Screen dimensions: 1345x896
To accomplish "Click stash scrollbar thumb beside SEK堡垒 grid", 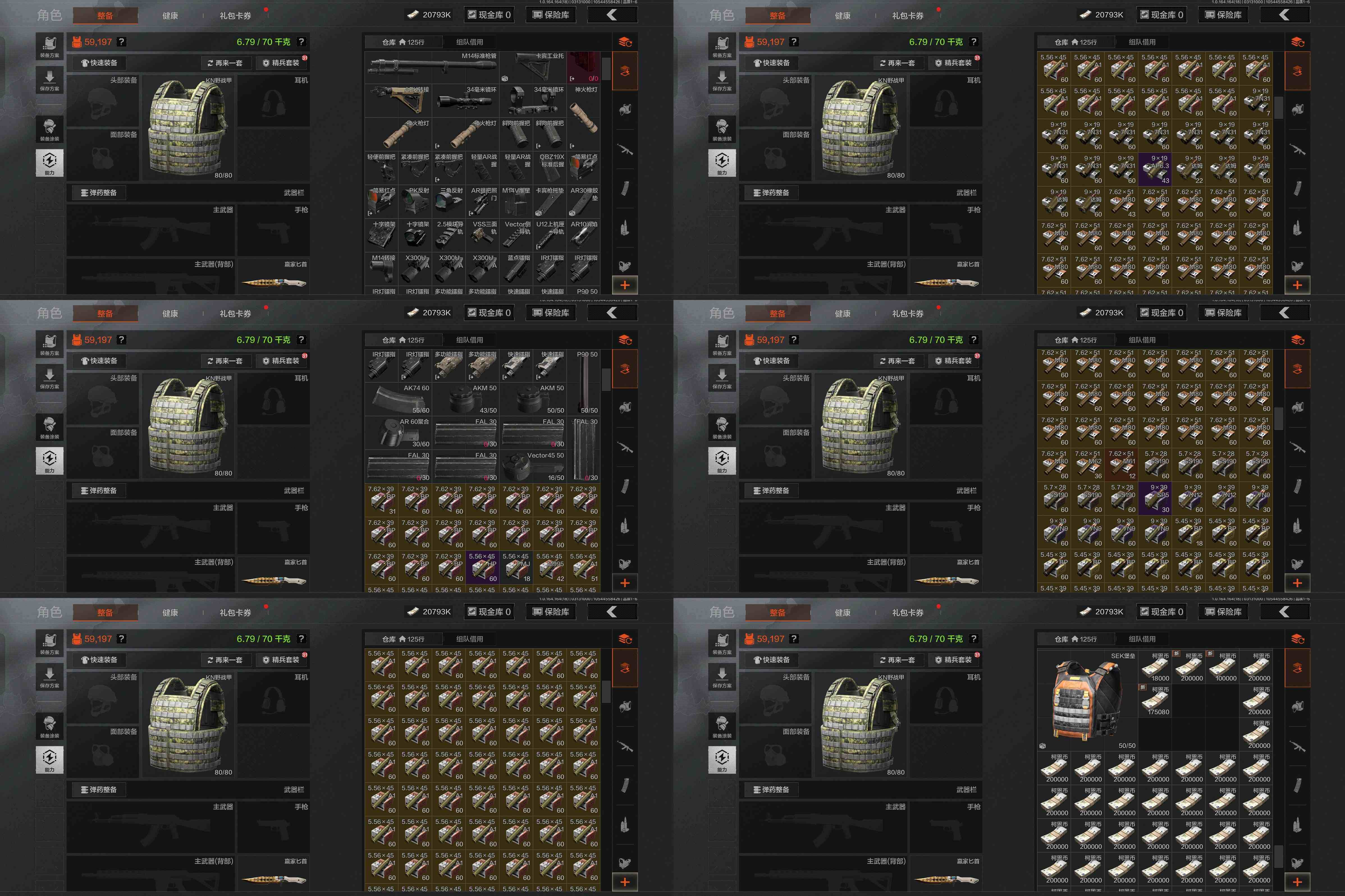I will 1278,856.
